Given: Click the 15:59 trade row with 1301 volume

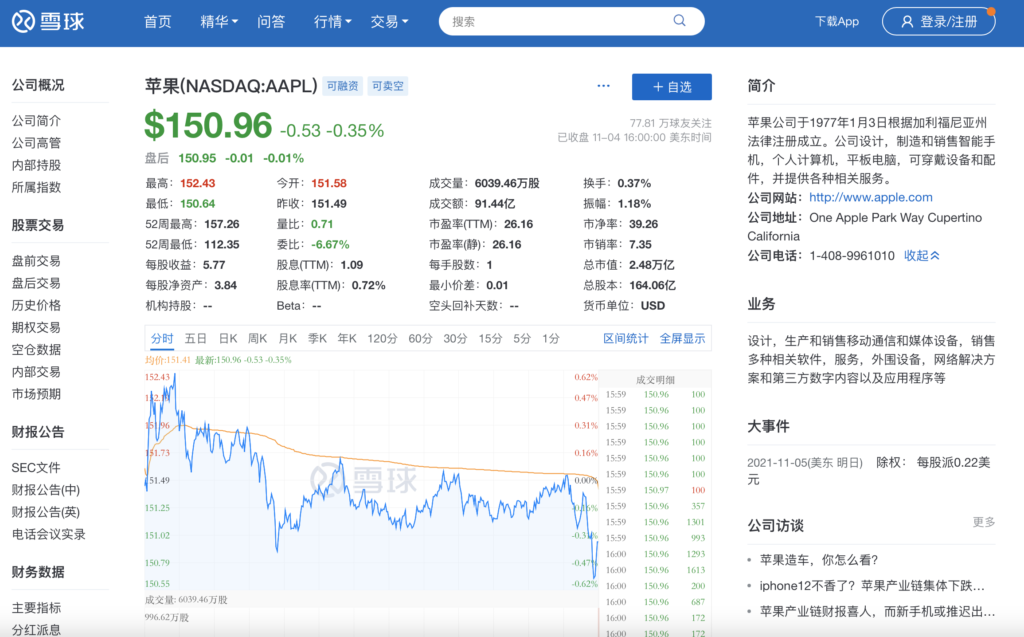Looking at the screenshot, I should click(655, 522).
